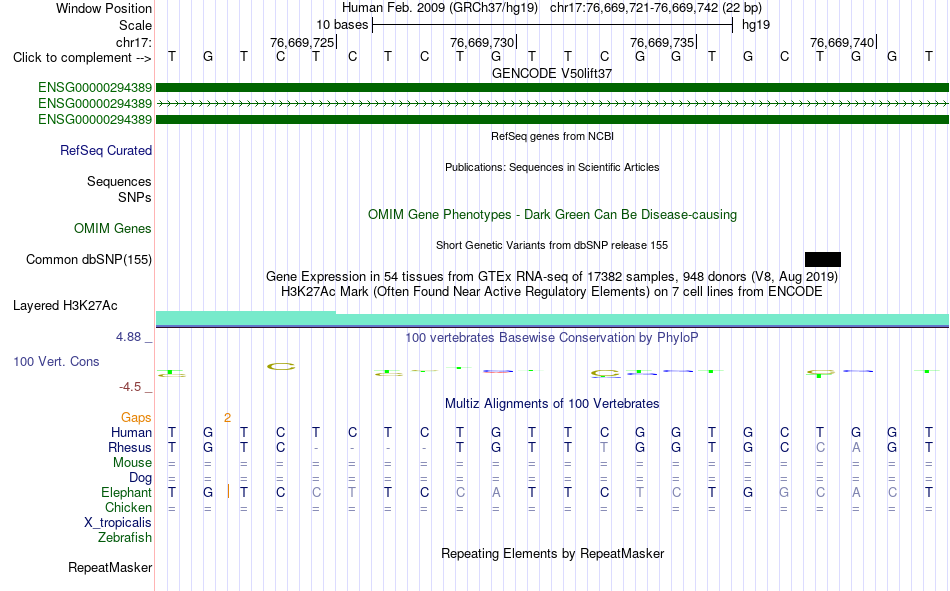Click the Gaps row label
This screenshot has height=591, width=950.
pyautogui.click(x=136, y=418)
